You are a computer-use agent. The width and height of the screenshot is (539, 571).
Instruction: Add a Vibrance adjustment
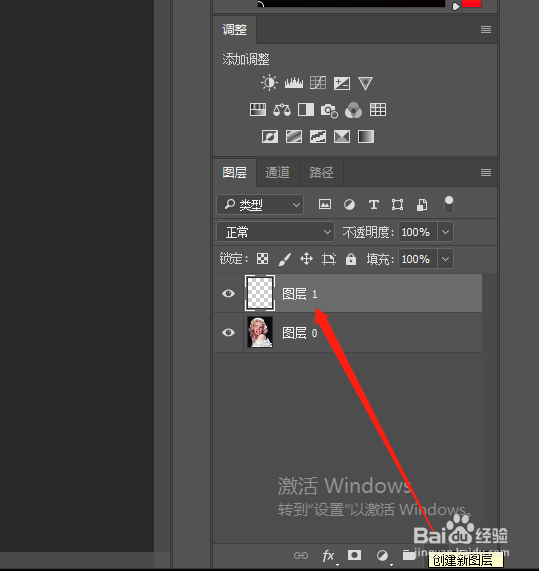[x=365, y=83]
